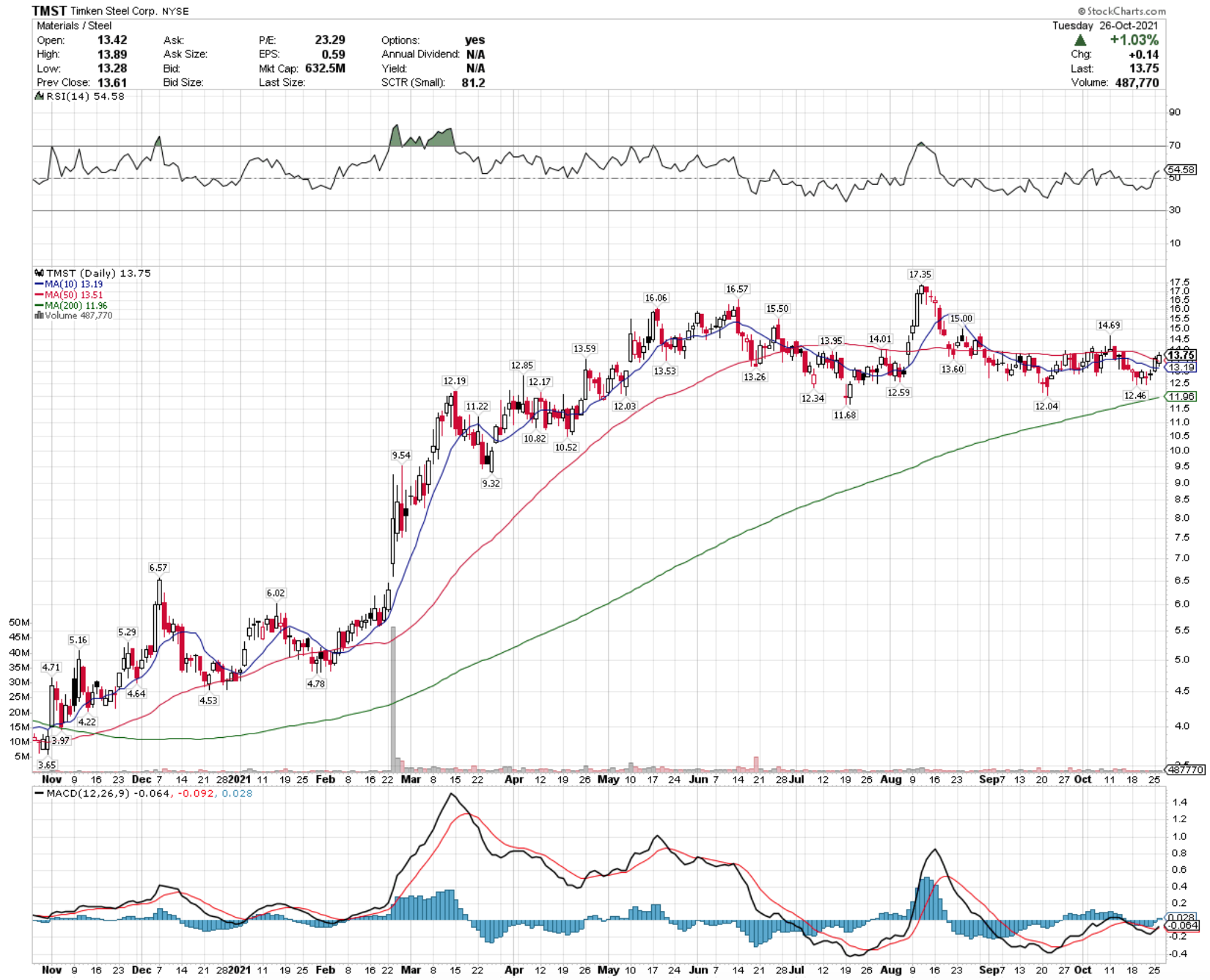Click the SCTR (Small) value 81.2

point(473,83)
